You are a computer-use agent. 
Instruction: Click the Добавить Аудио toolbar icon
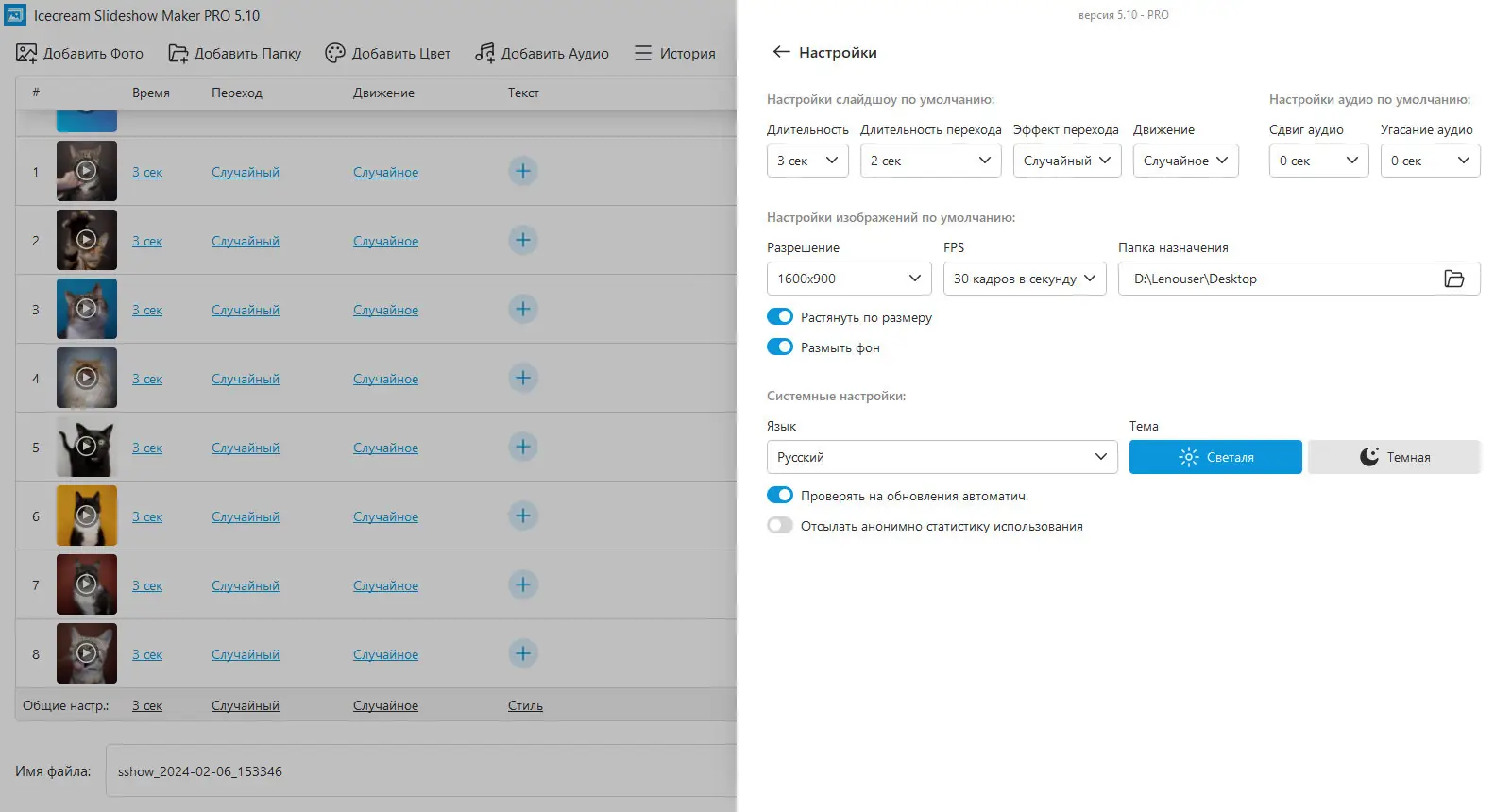pos(484,53)
